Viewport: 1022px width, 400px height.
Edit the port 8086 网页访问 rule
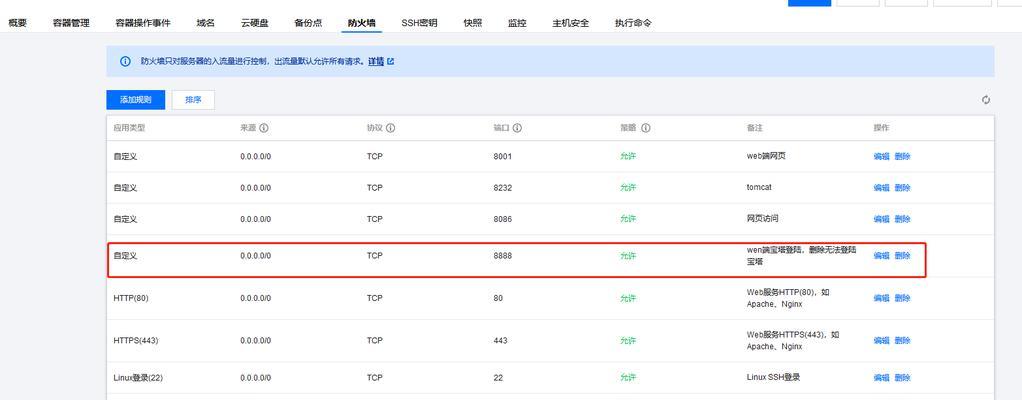coord(881,219)
